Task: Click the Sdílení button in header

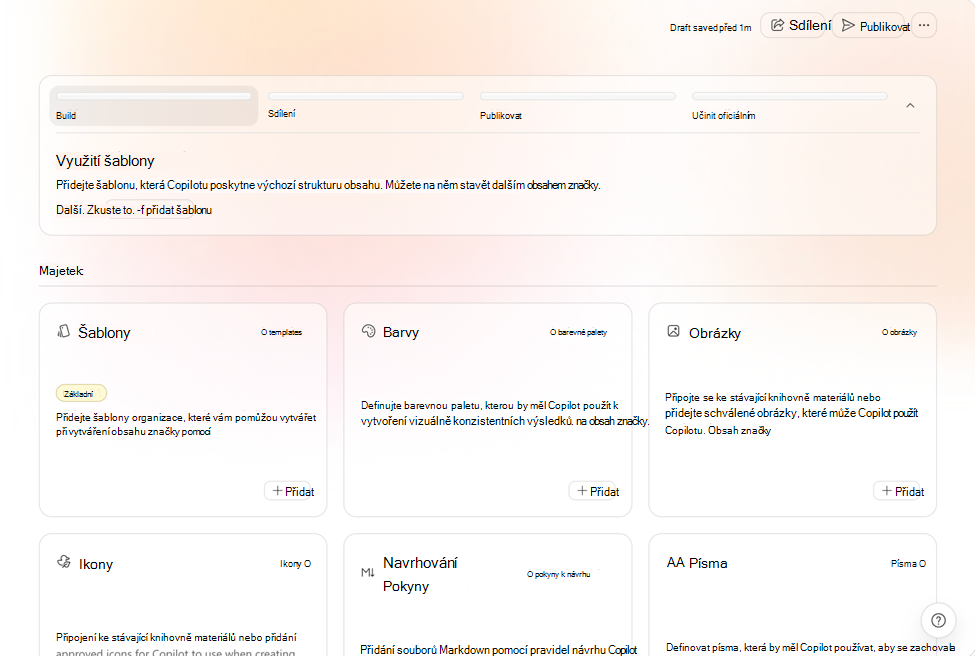Action: (793, 25)
